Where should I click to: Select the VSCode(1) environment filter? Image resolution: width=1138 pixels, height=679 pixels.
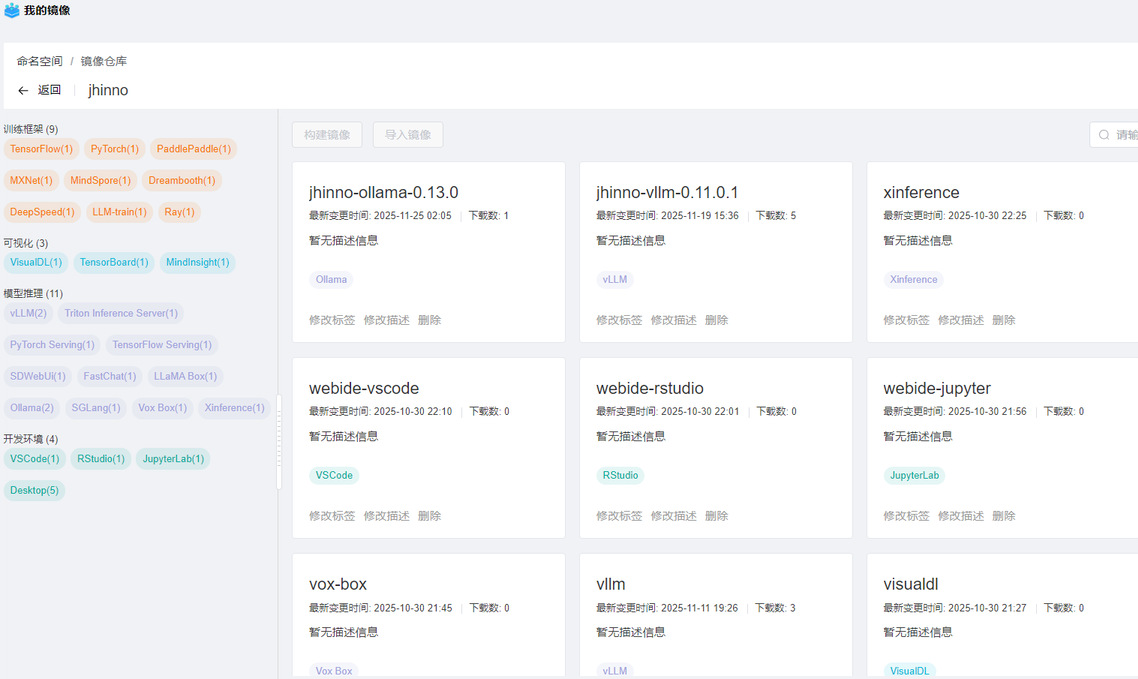[35, 459]
